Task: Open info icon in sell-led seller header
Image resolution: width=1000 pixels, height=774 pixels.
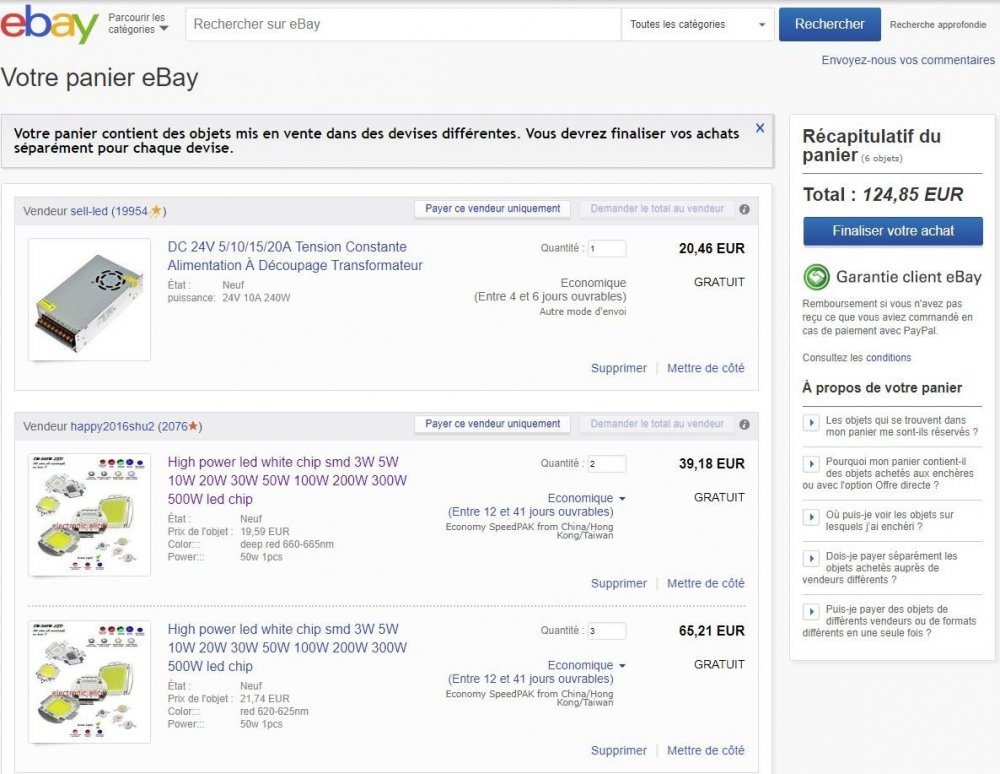Action: 744,209
